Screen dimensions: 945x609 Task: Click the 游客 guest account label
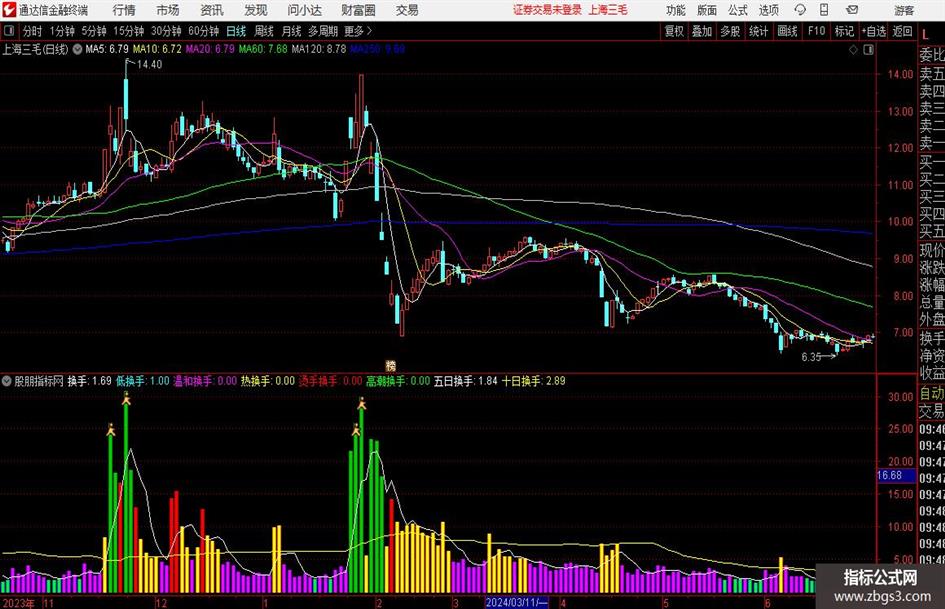904,10
